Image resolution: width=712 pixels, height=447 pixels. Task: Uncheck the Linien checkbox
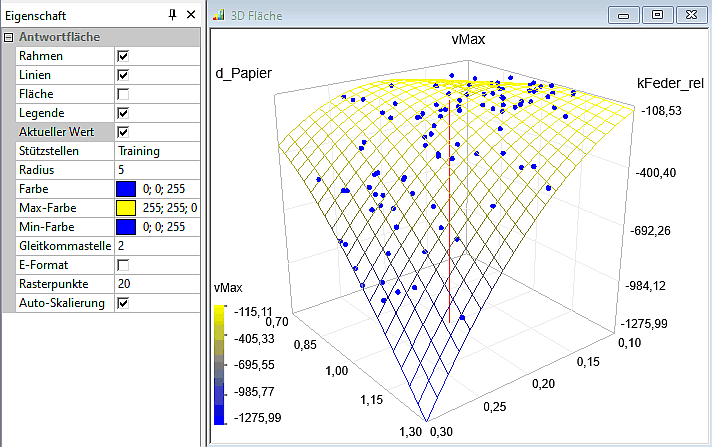tap(123, 75)
